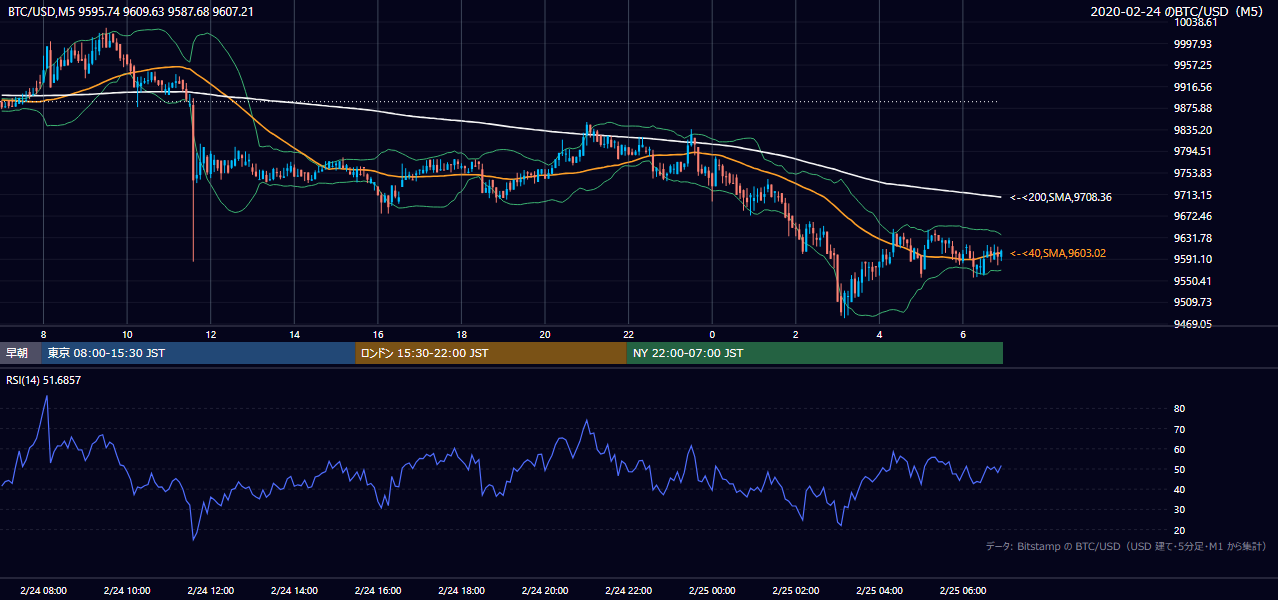This screenshot has height=600, width=1278.
Task: Click the bottom date label 2/24 10:00
Action: (x=127, y=591)
